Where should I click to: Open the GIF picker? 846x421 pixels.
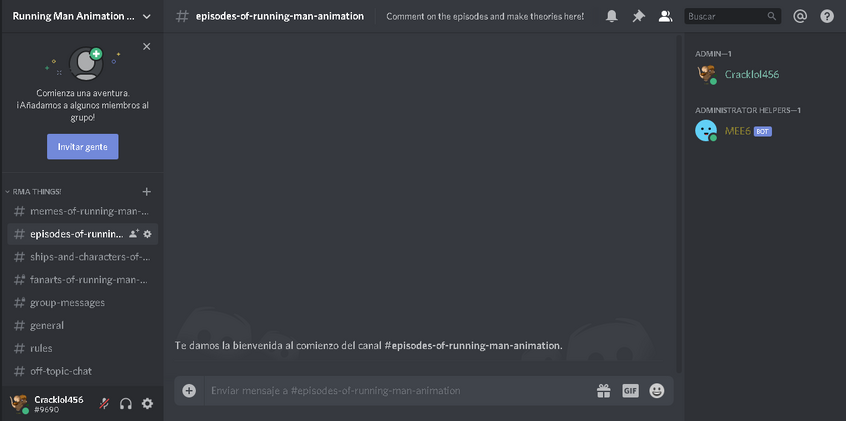click(x=630, y=391)
